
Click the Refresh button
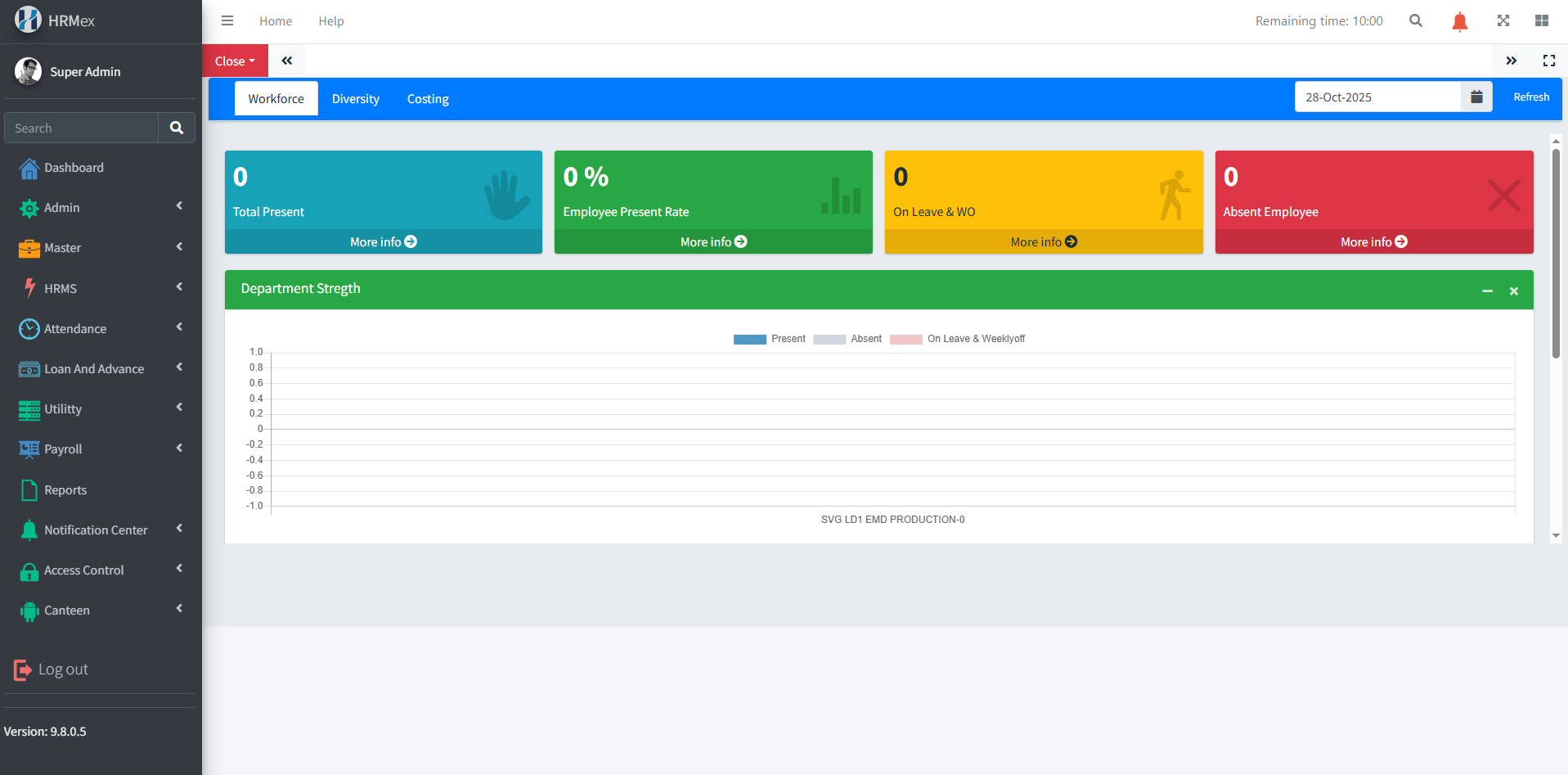1530,97
